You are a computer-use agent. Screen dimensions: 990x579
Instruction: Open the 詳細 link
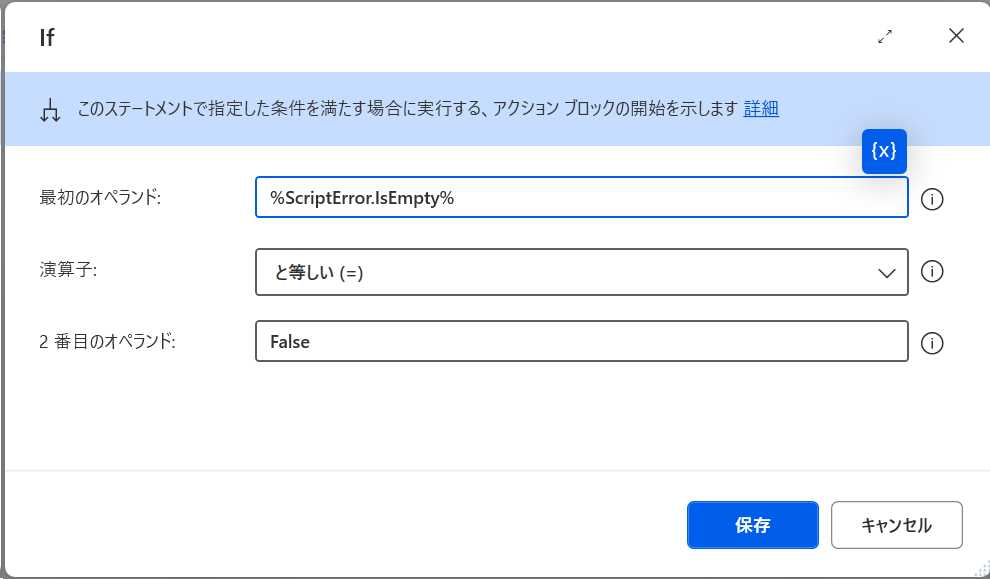[761, 109]
